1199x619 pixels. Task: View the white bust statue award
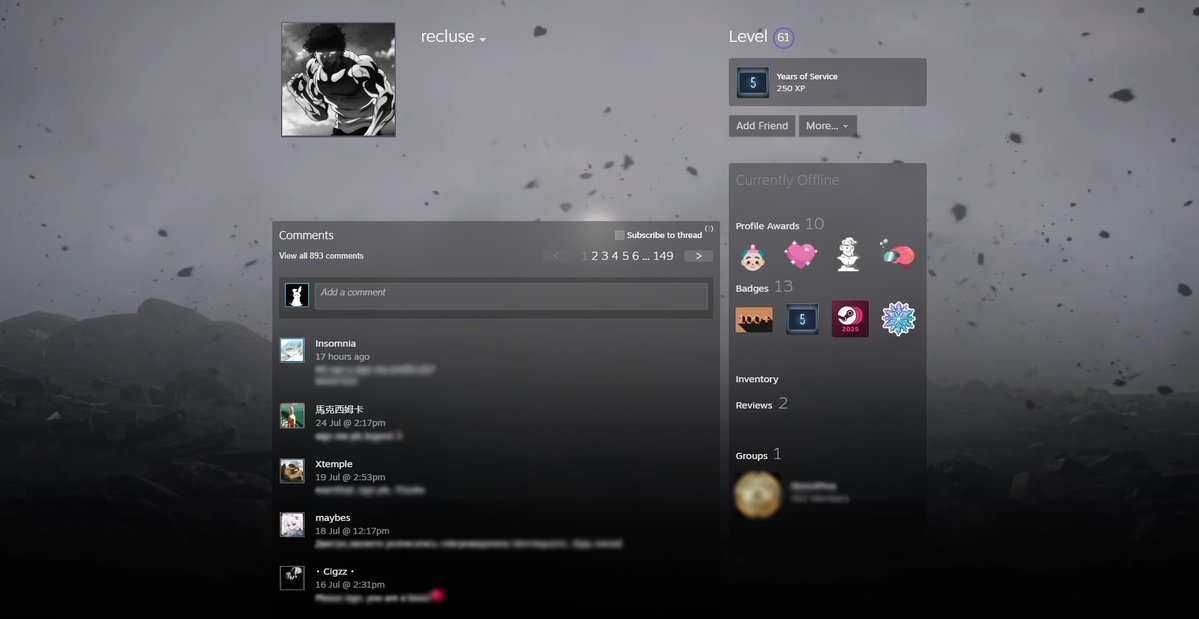click(848, 254)
